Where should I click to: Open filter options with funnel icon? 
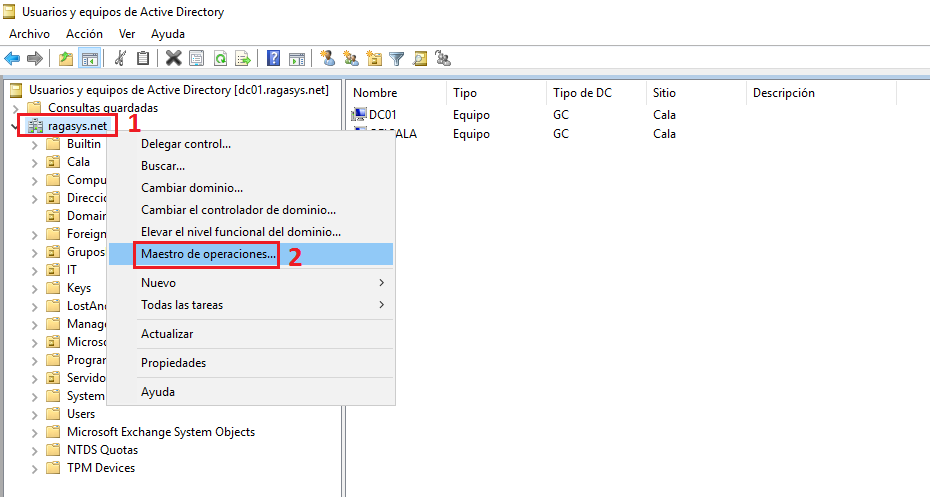(397, 58)
